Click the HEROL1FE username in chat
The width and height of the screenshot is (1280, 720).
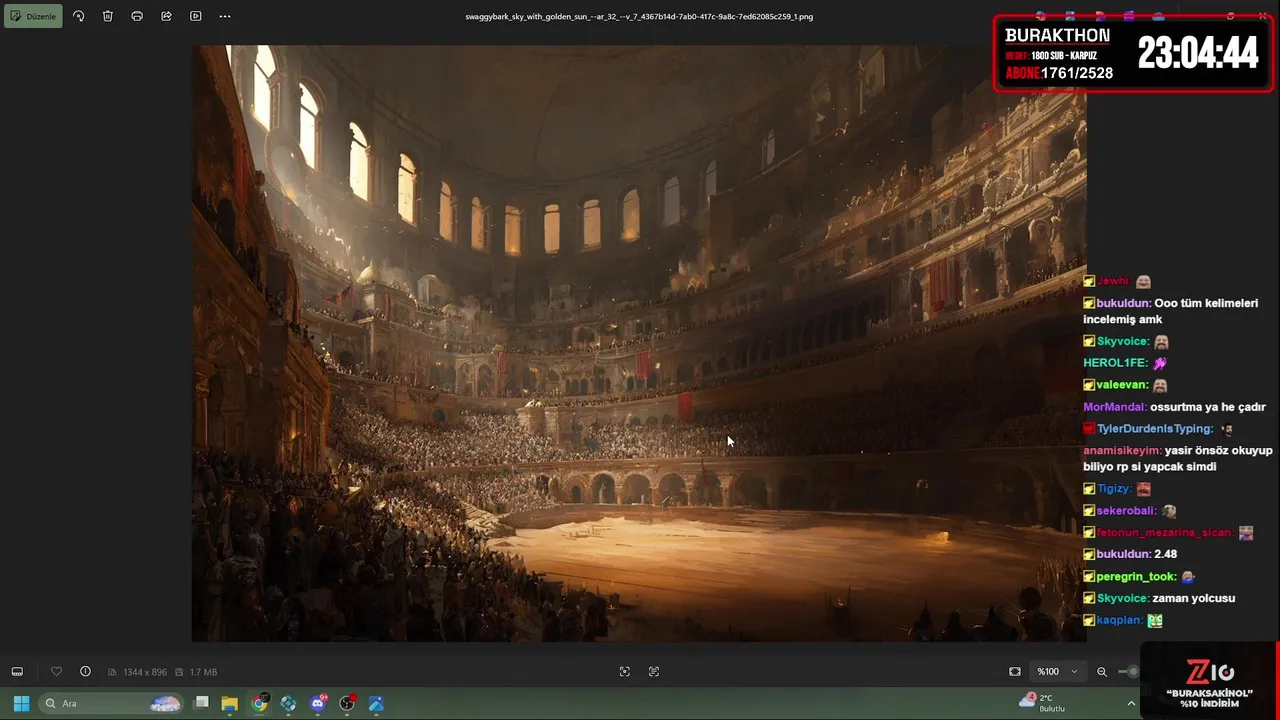(1115, 363)
